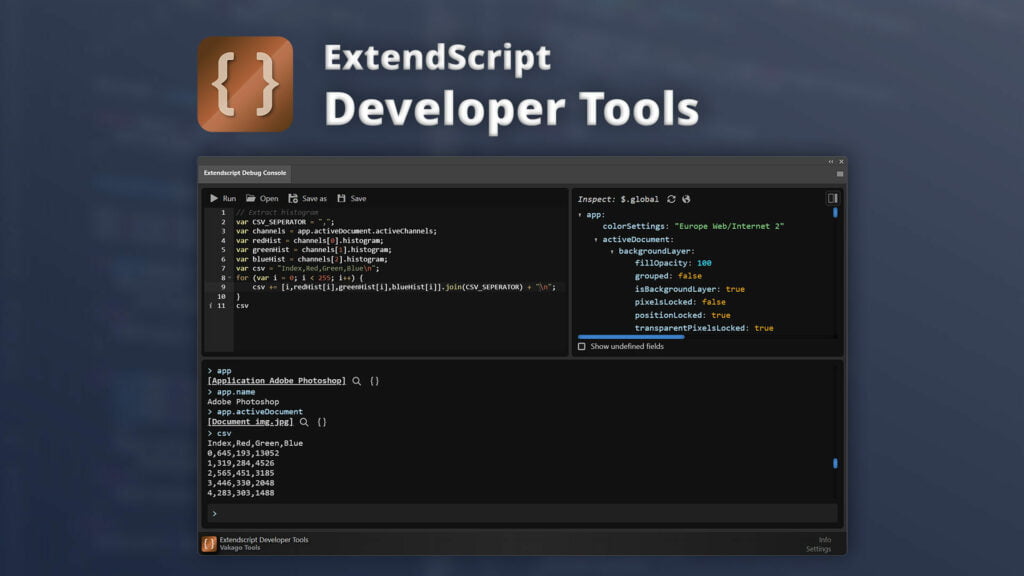
Task: Click the [Document img.jpg] result link
Action: pyautogui.click(x=251, y=422)
